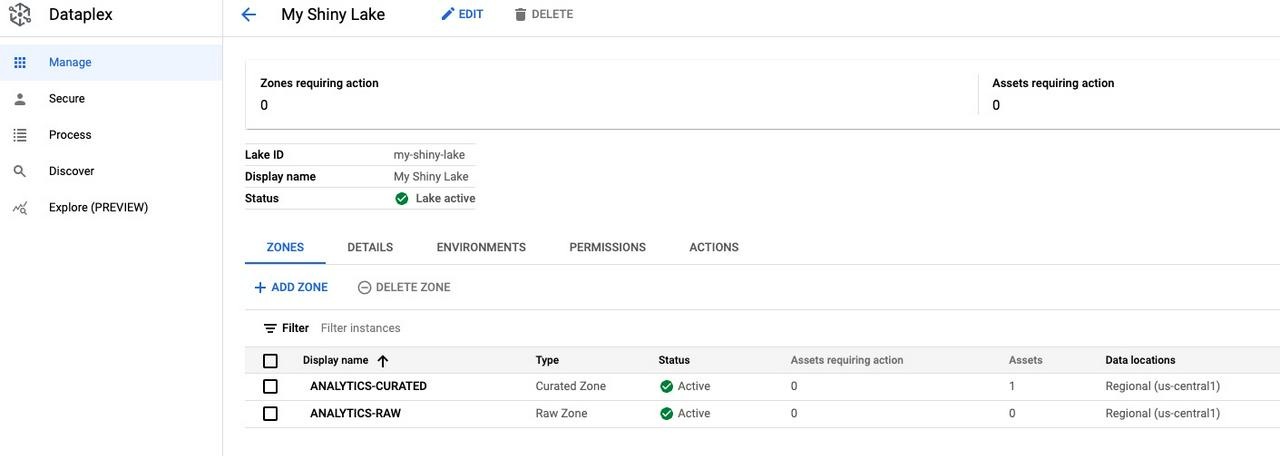Open the ANALYTICS-RAW zone link
Screen dimensions: 1280x456
(355, 413)
